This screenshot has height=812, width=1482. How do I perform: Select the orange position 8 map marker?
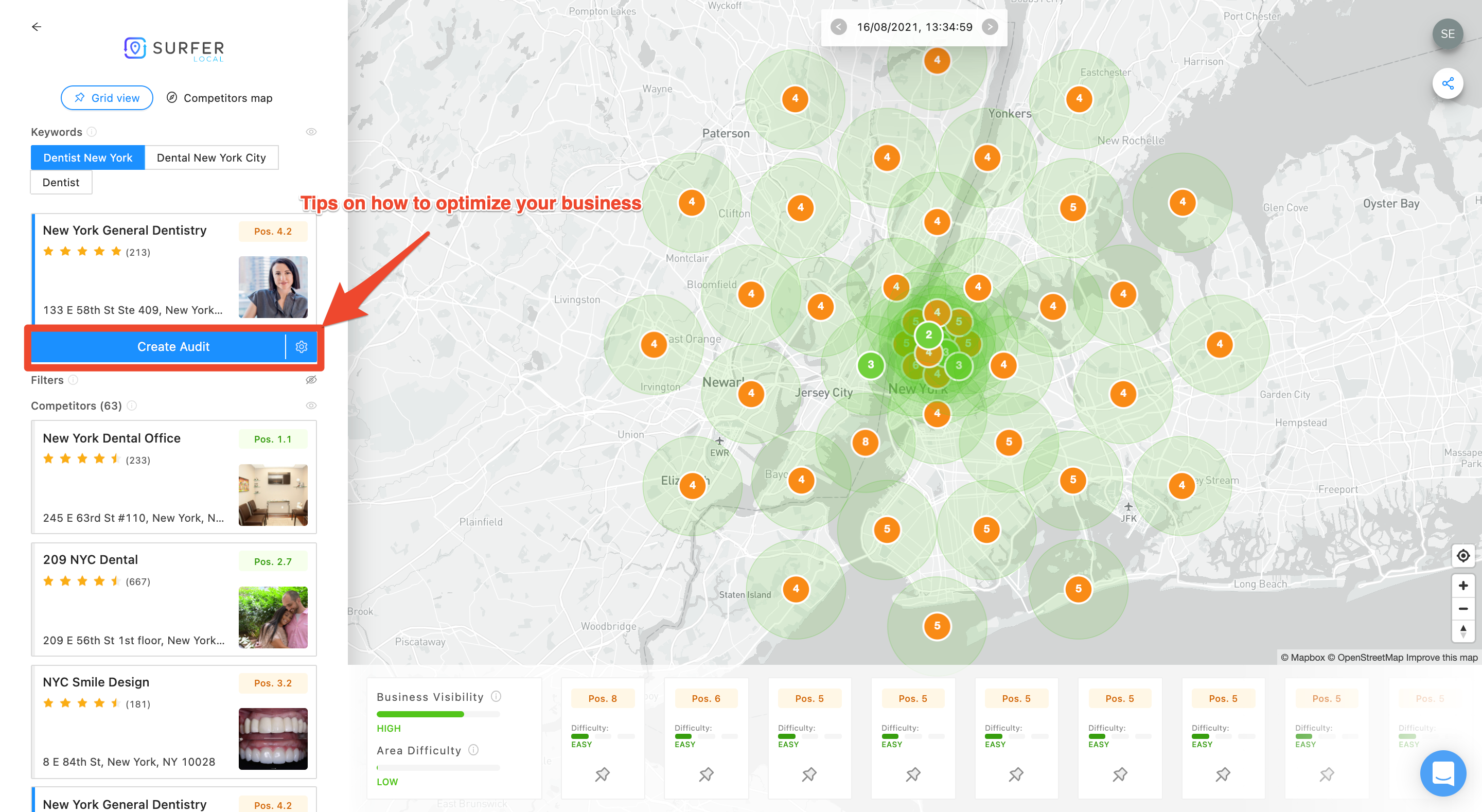click(x=865, y=442)
